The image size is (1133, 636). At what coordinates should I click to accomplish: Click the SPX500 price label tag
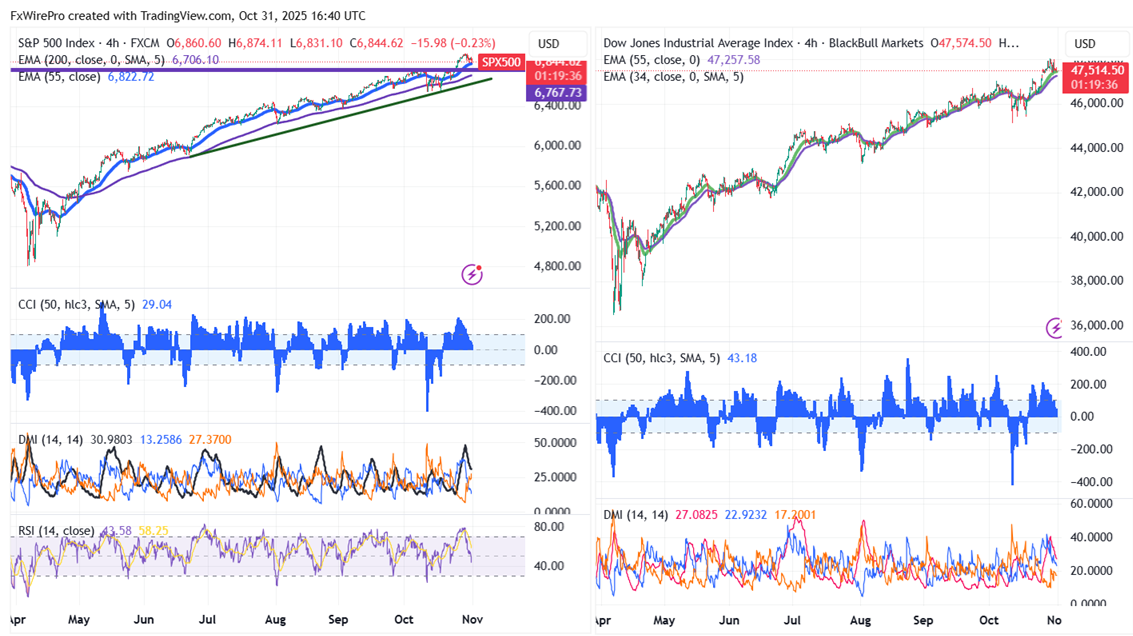(501, 62)
